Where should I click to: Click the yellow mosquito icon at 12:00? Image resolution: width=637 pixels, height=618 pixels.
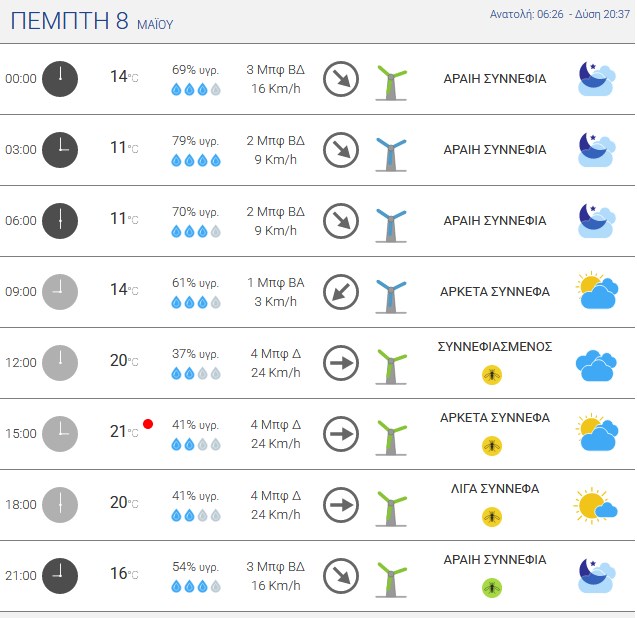point(492,375)
